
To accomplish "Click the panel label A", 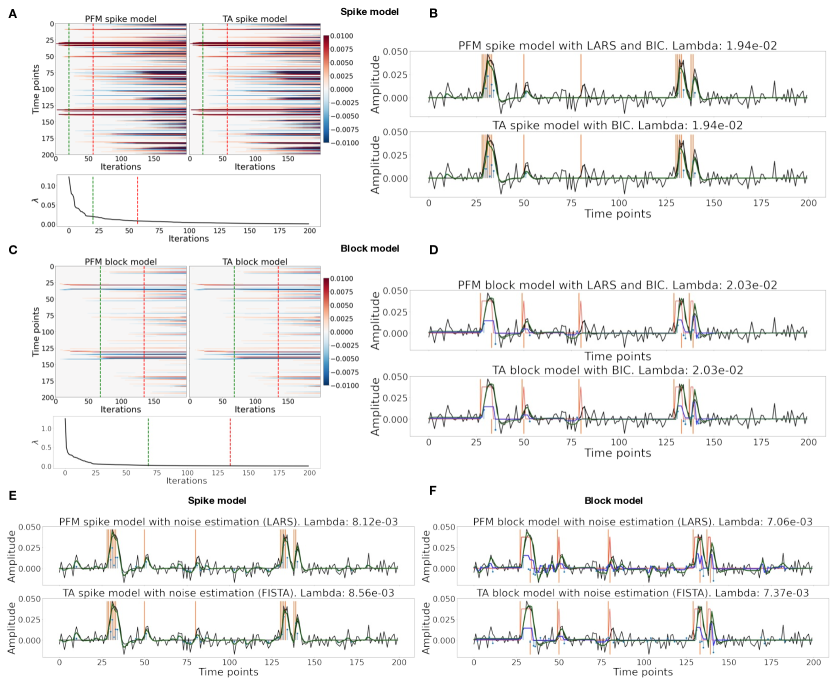I will pyautogui.click(x=13, y=14).
